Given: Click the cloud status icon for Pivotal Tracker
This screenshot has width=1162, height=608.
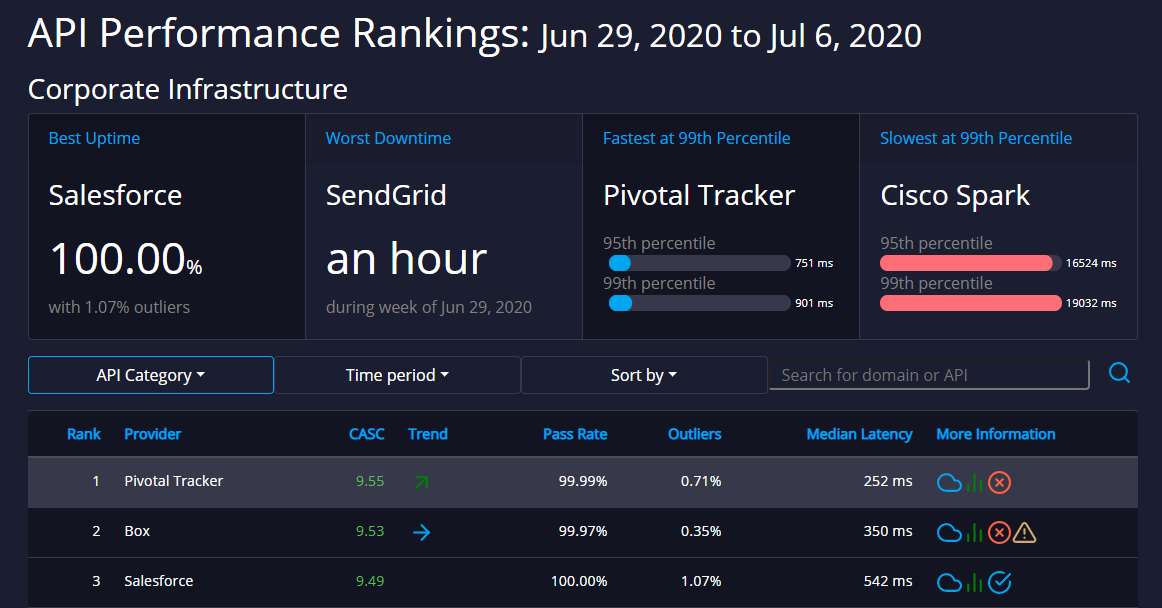Looking at the screenshot, I should [x=948, y=482].
